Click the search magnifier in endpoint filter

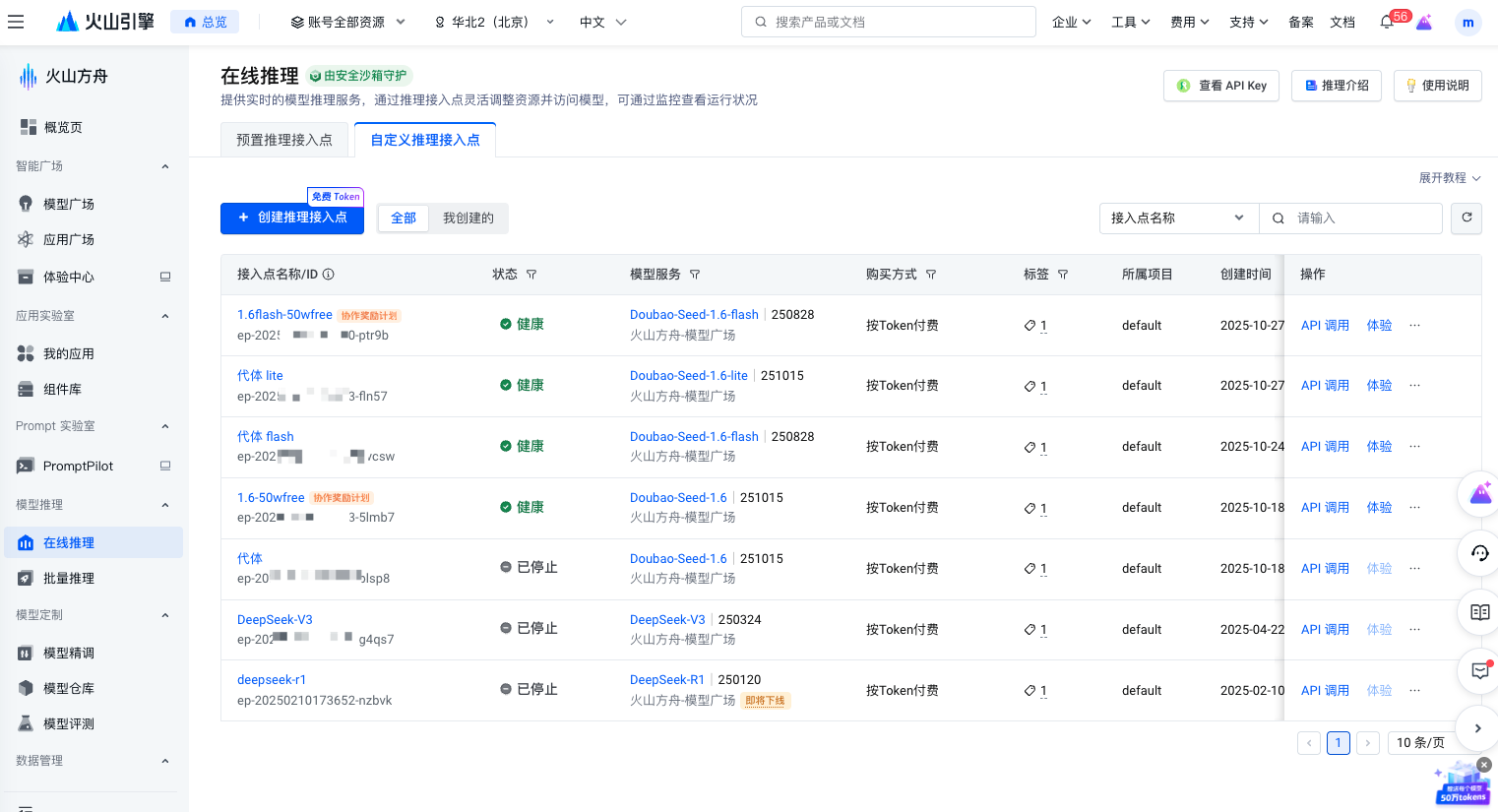click(1278, 219)
